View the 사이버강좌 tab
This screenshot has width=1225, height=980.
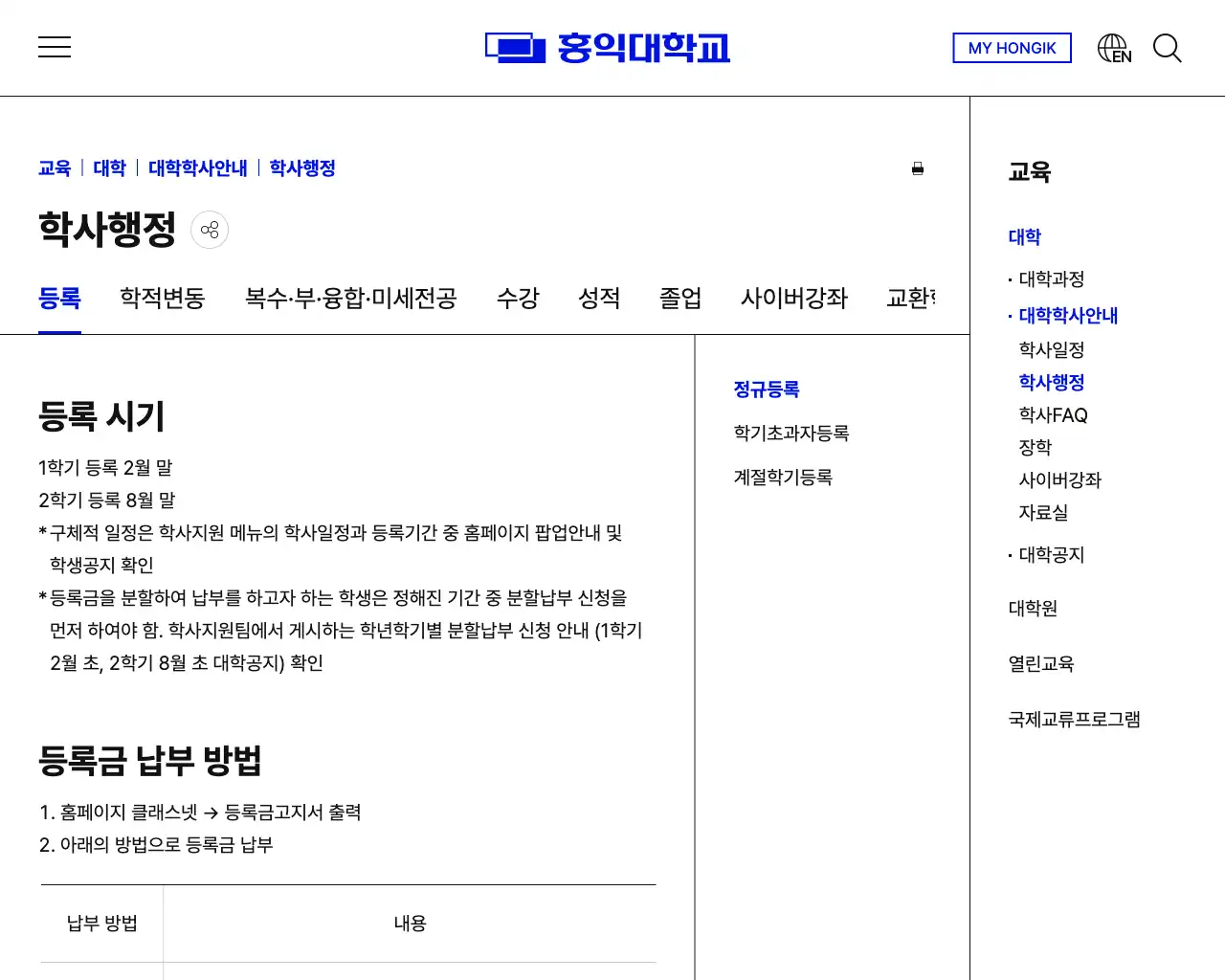point(792,299)
